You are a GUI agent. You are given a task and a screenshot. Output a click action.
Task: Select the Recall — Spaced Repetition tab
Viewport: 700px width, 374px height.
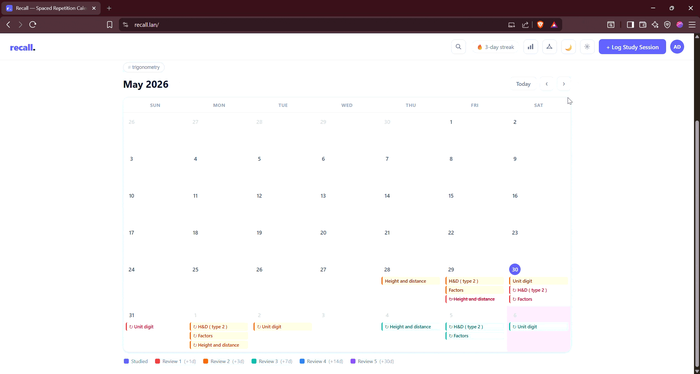point(50,8)
